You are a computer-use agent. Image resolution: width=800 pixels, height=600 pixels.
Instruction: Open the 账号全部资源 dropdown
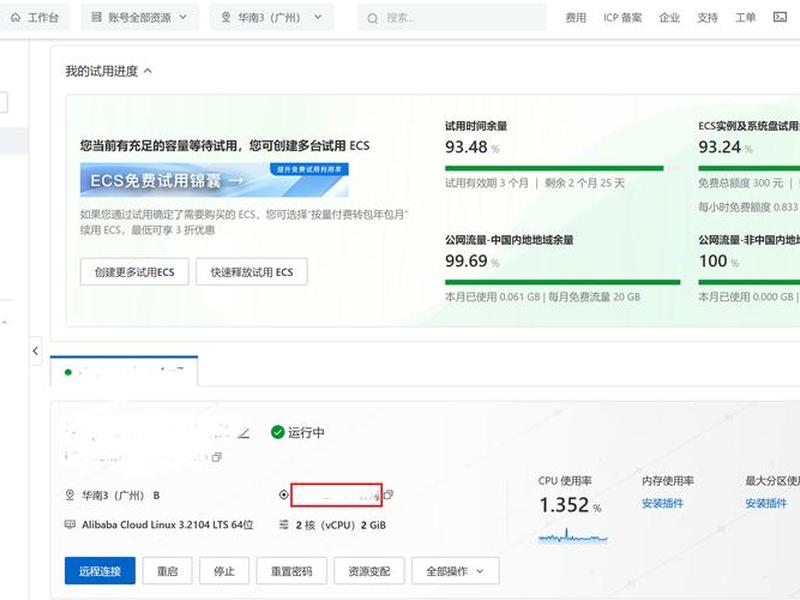click(x=139, y=17)
